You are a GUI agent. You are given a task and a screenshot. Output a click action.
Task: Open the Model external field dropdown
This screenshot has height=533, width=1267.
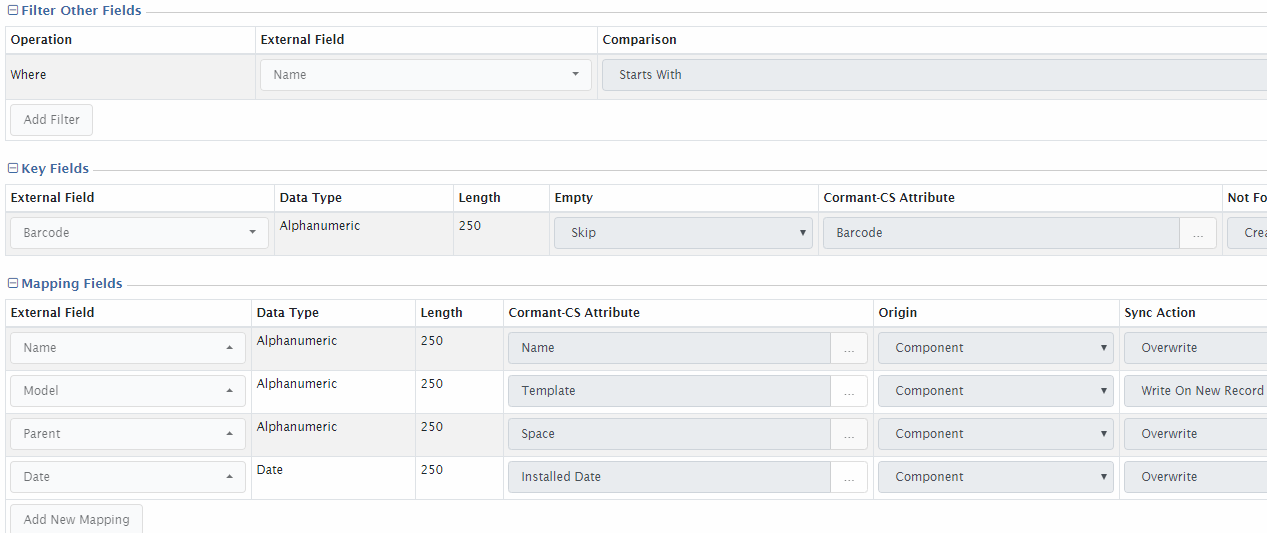(127, 391)
